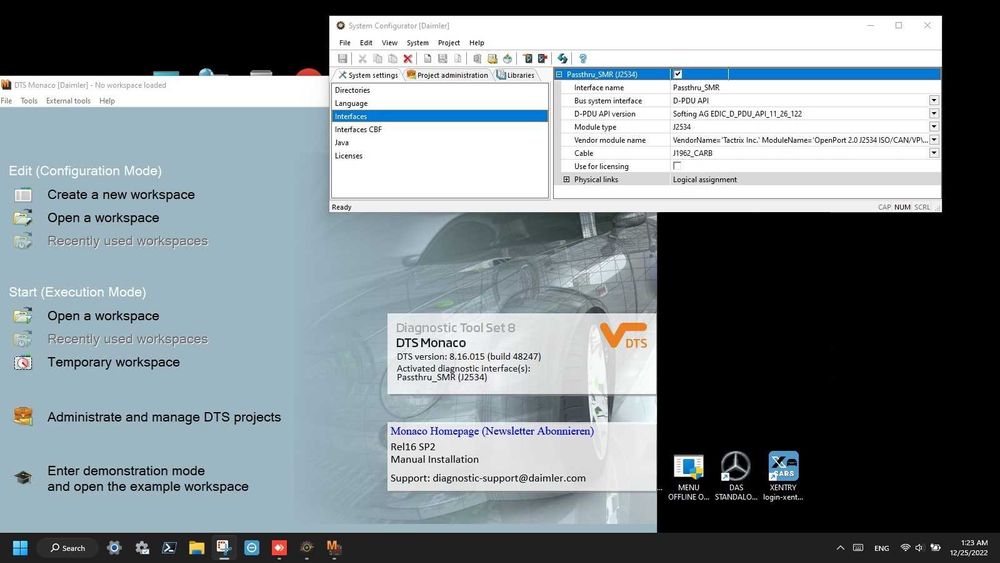
Task: Click the Cut scissors toolbar icon
Action: [362, 59]
